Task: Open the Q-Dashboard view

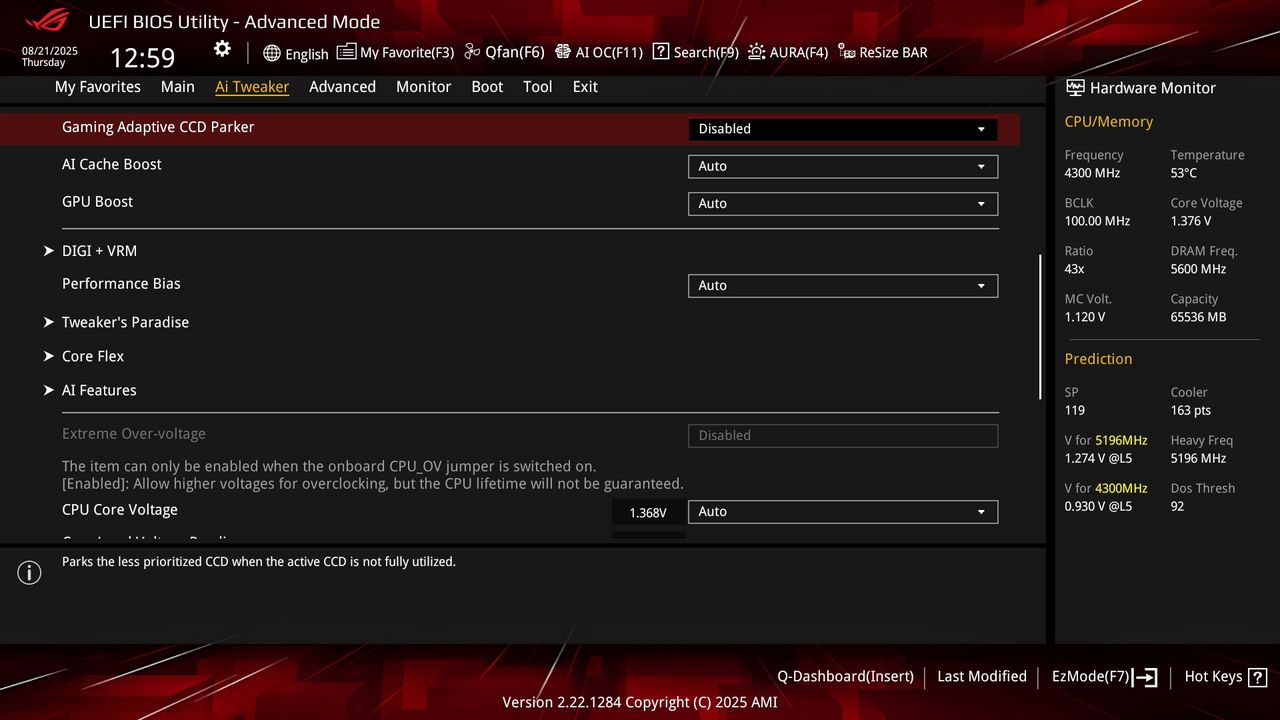Action: click(x=845, y=676)
